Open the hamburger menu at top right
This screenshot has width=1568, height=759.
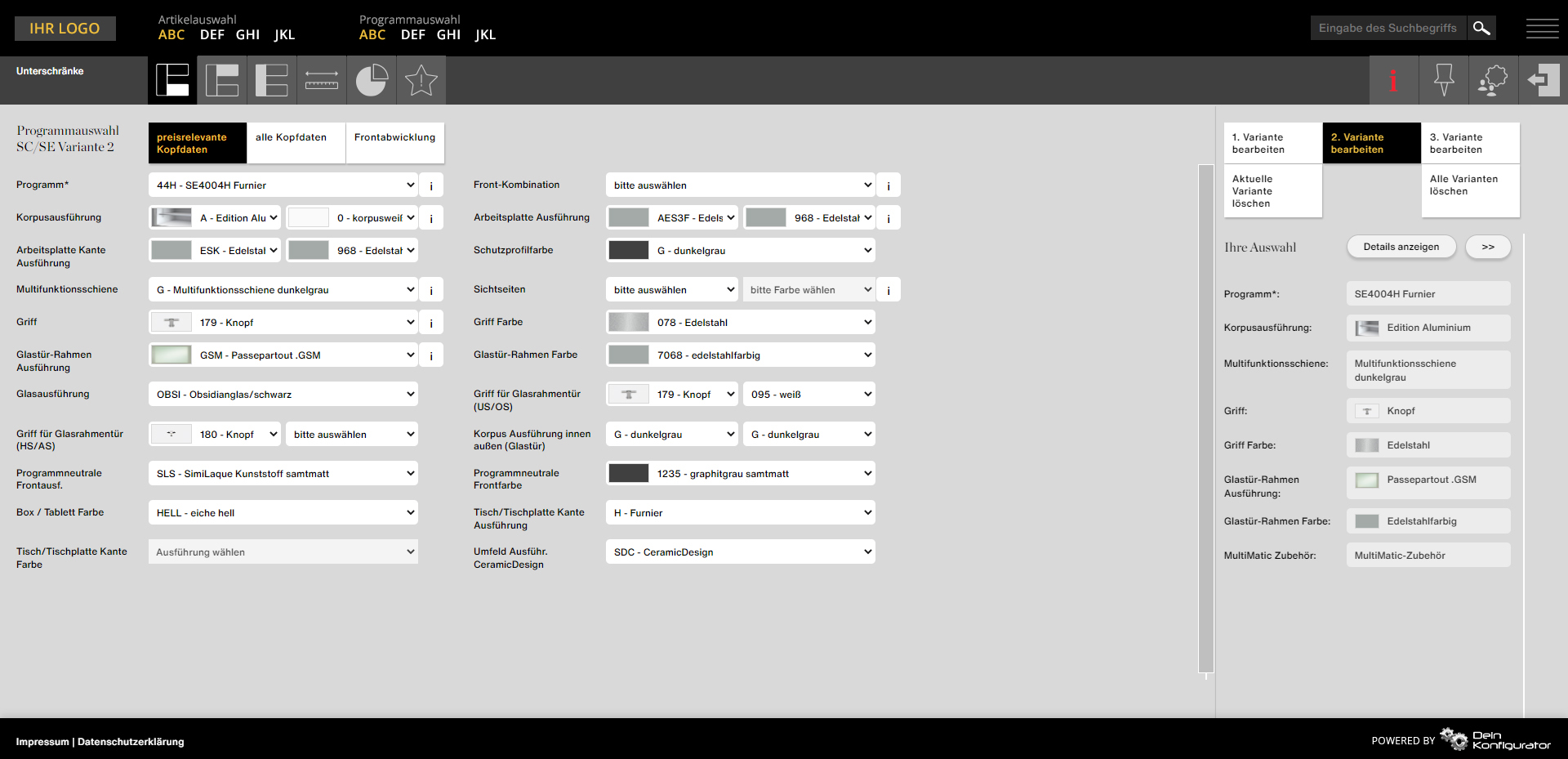coord(1542,29)
